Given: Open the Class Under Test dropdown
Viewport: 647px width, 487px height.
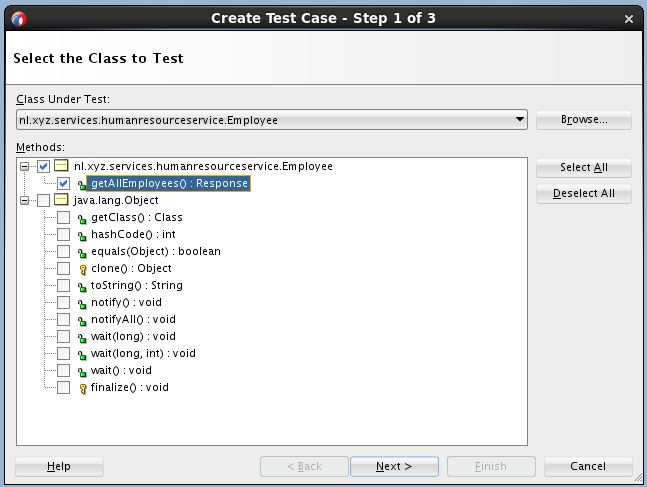Looking at the screenshot, I should [x=519, y=120].
